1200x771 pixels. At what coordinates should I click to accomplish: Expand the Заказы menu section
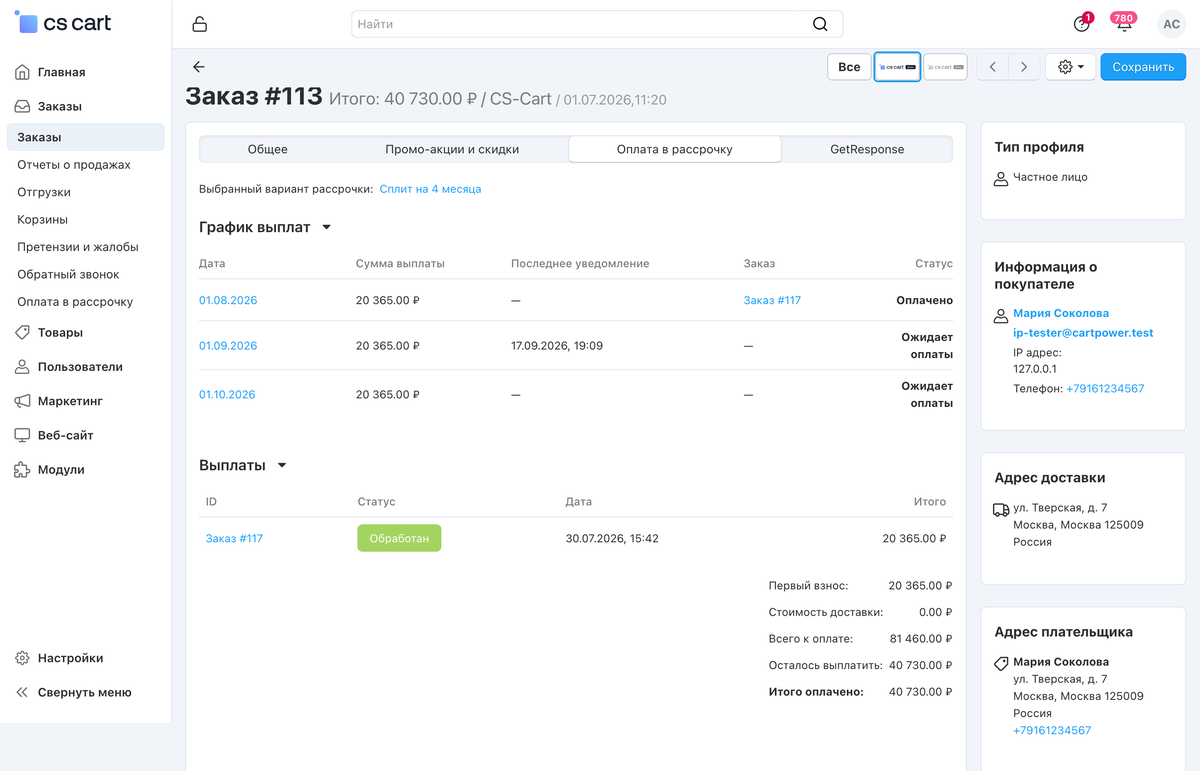click(x=60, y=106)
